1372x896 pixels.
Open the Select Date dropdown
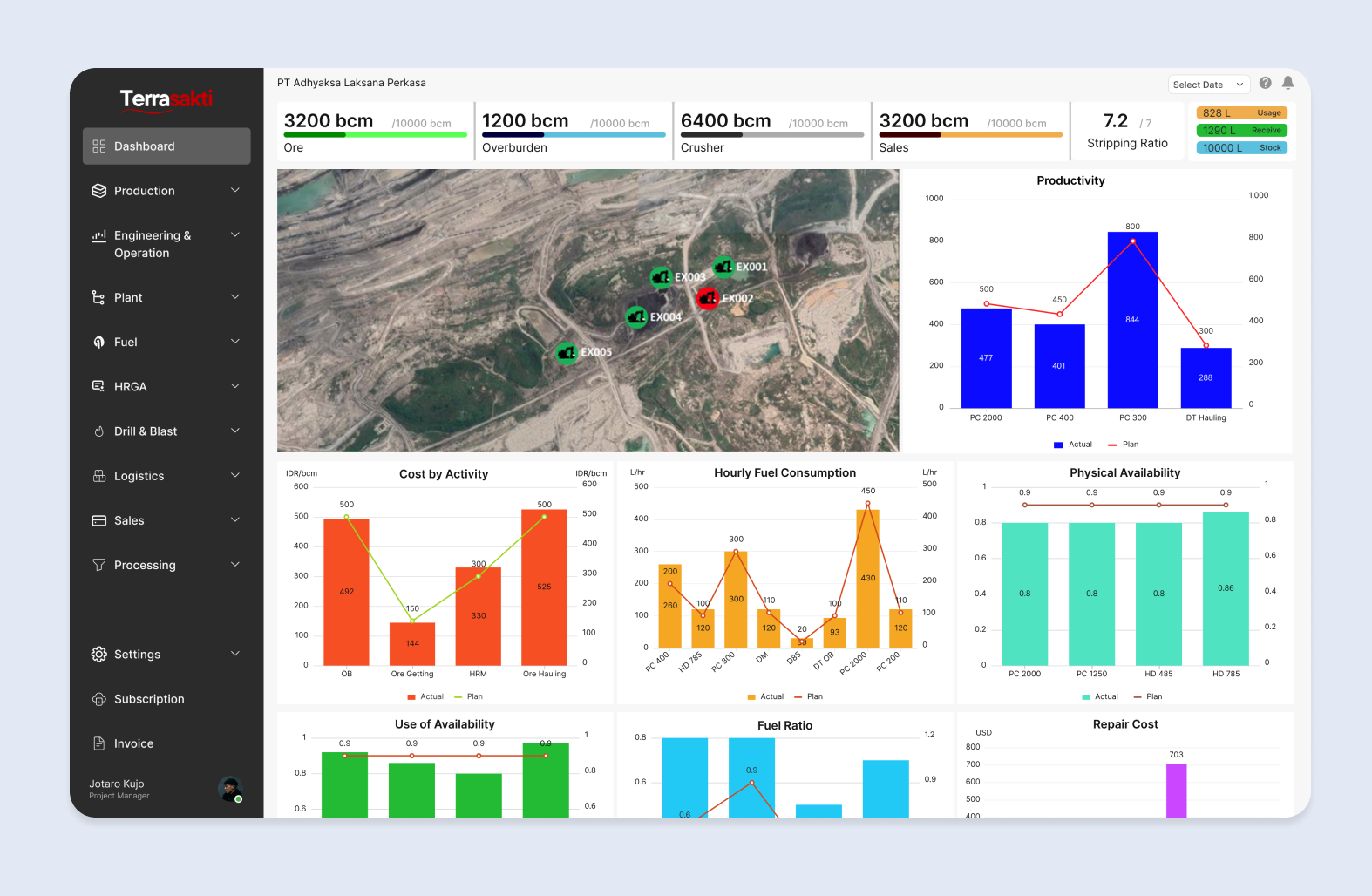tap(1208, 85)
